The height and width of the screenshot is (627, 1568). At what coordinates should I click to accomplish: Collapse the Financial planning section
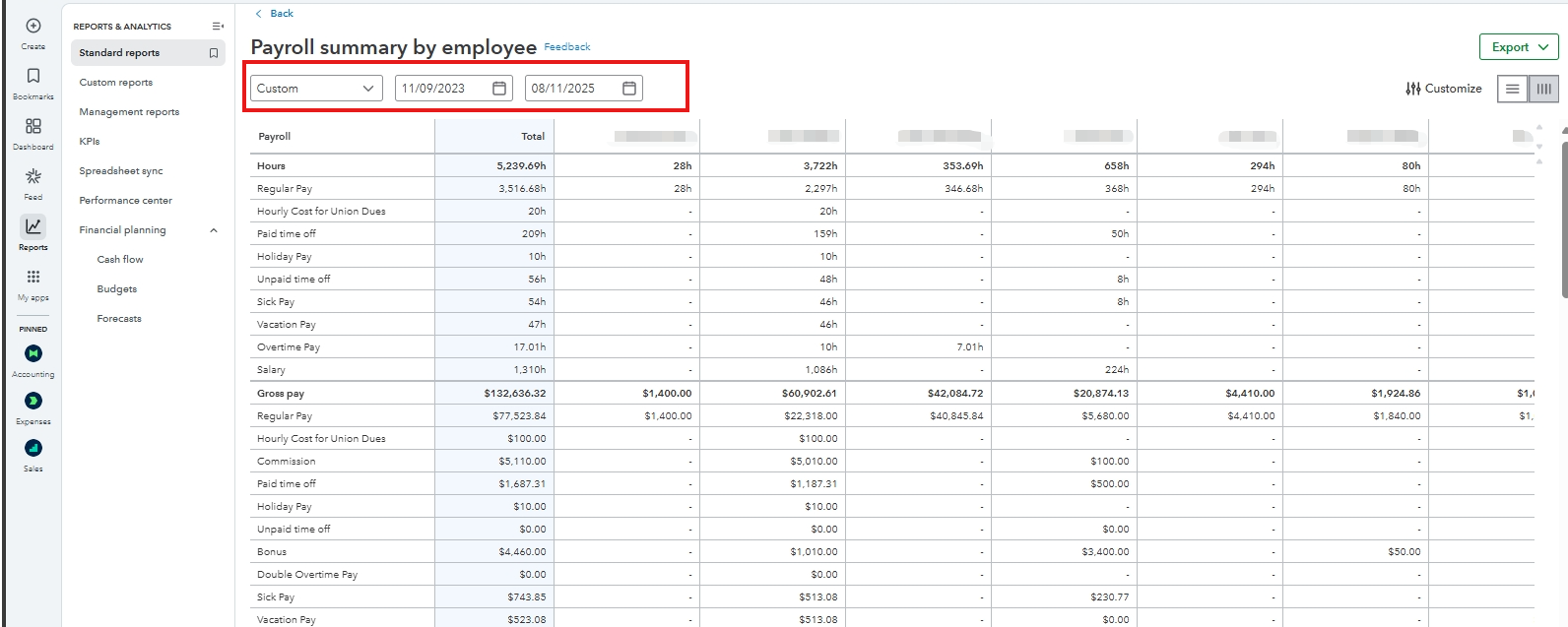[x=214, y=230]
